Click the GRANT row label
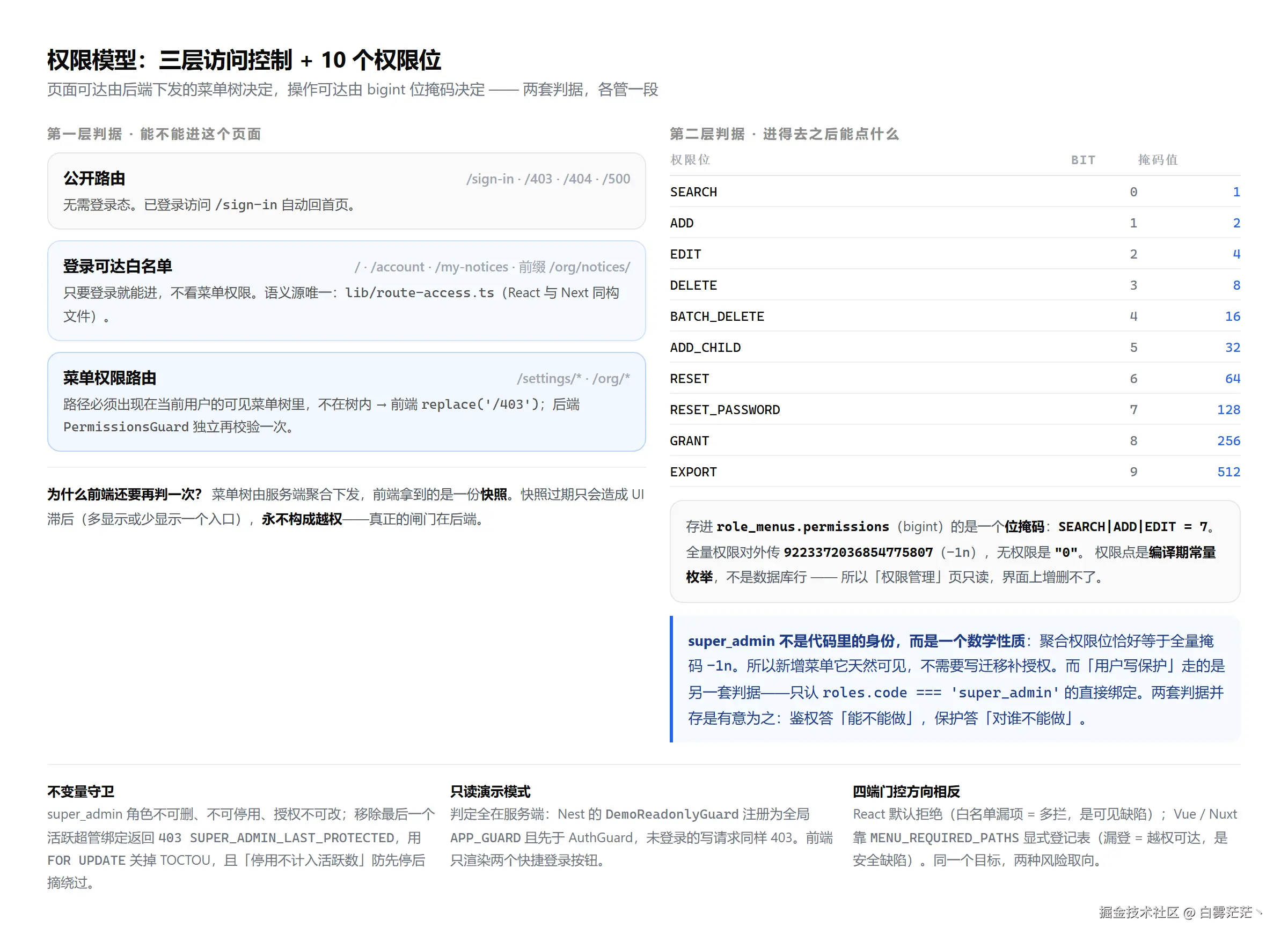 (x=690, y=441)
